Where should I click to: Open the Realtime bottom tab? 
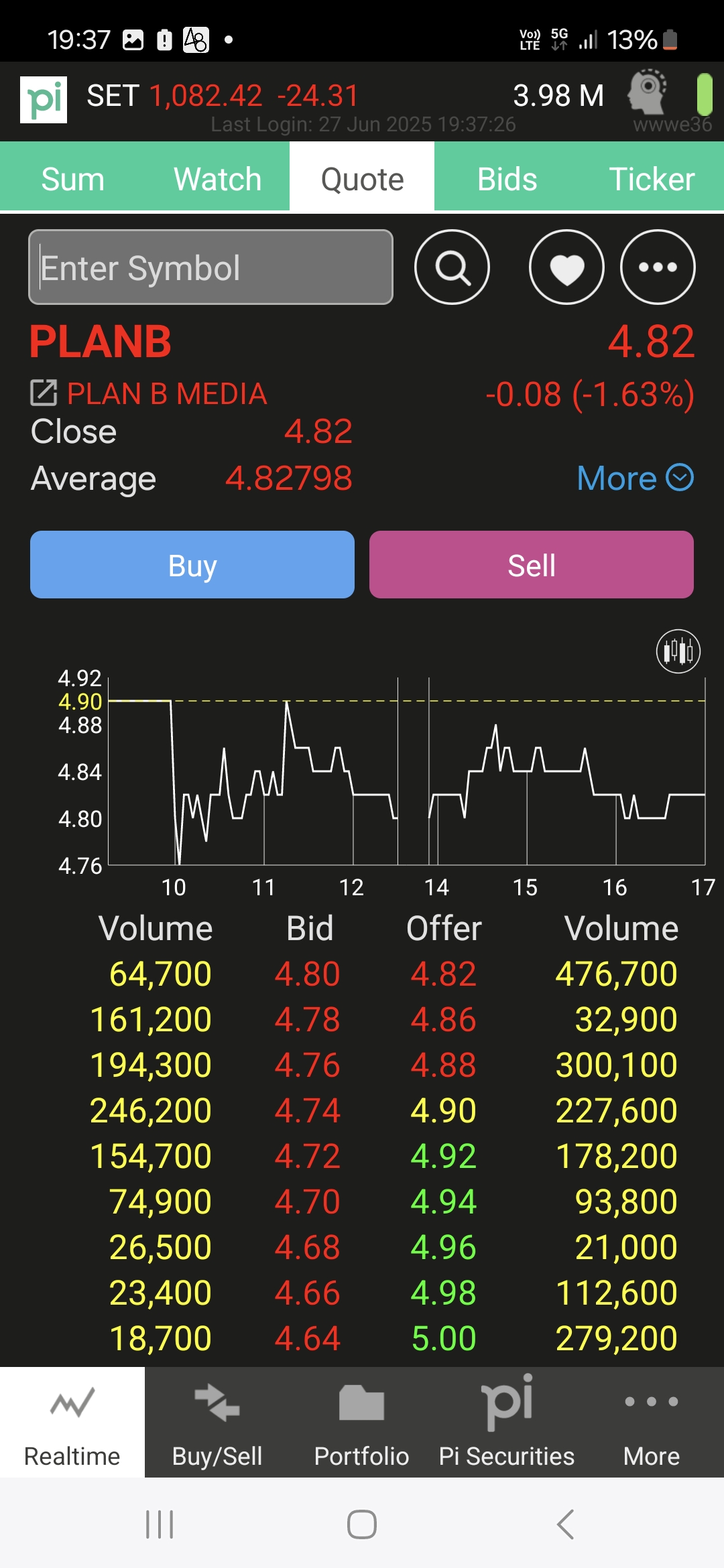click(72, 1422)
